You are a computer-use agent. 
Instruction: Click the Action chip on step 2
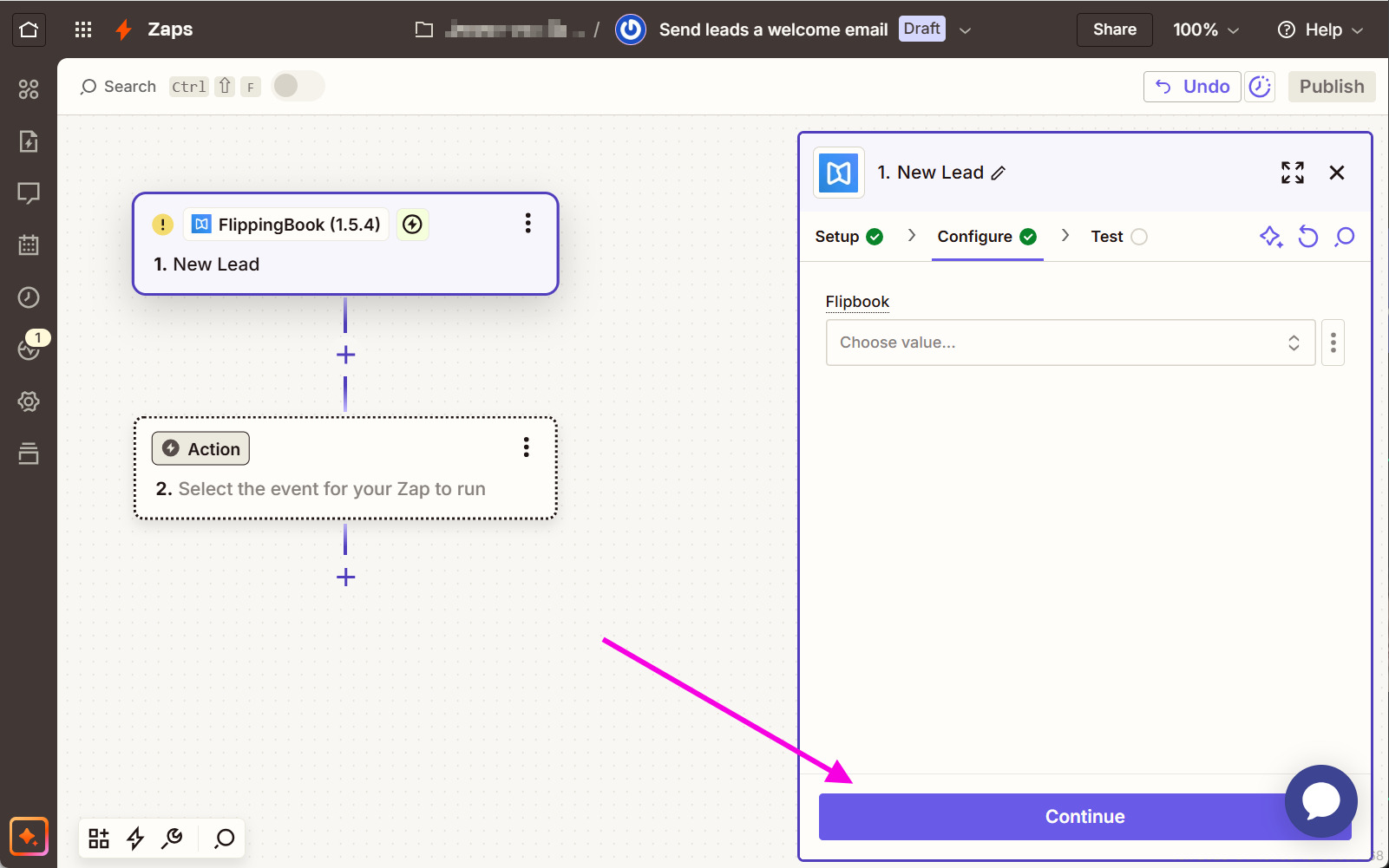200,448
